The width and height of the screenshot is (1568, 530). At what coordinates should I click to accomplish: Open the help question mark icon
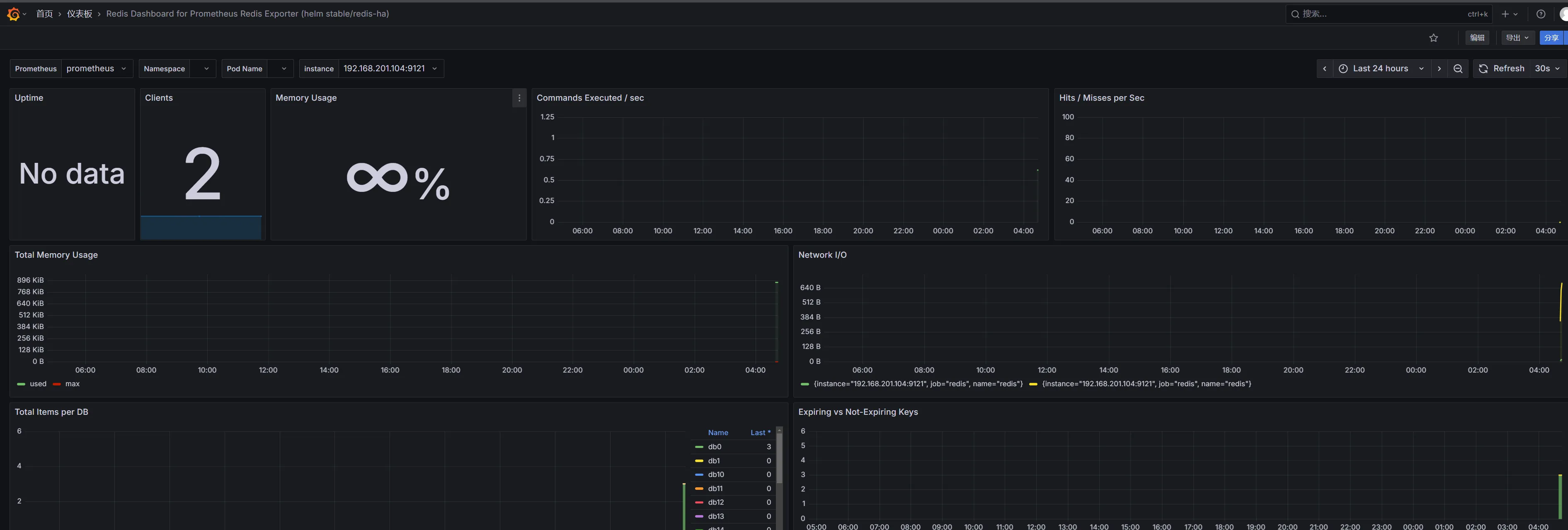[1541, 14]
